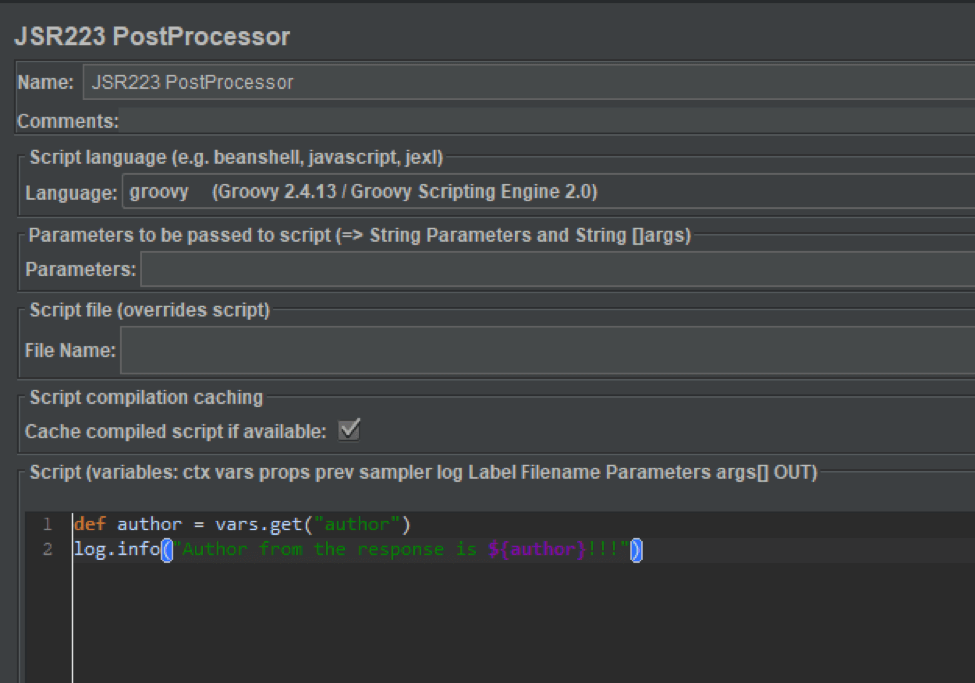
Task: Click highlighted opening parenthesis after log.info
Action: (167, 549)
